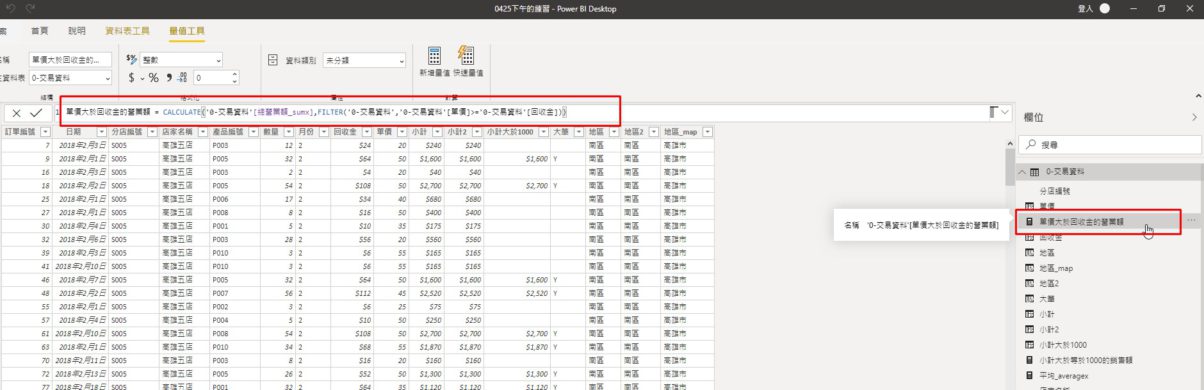Viewport: 1204px width, 390px height.
Task: Toggle the thousands separator comma icon
Action: coord(170,77)
